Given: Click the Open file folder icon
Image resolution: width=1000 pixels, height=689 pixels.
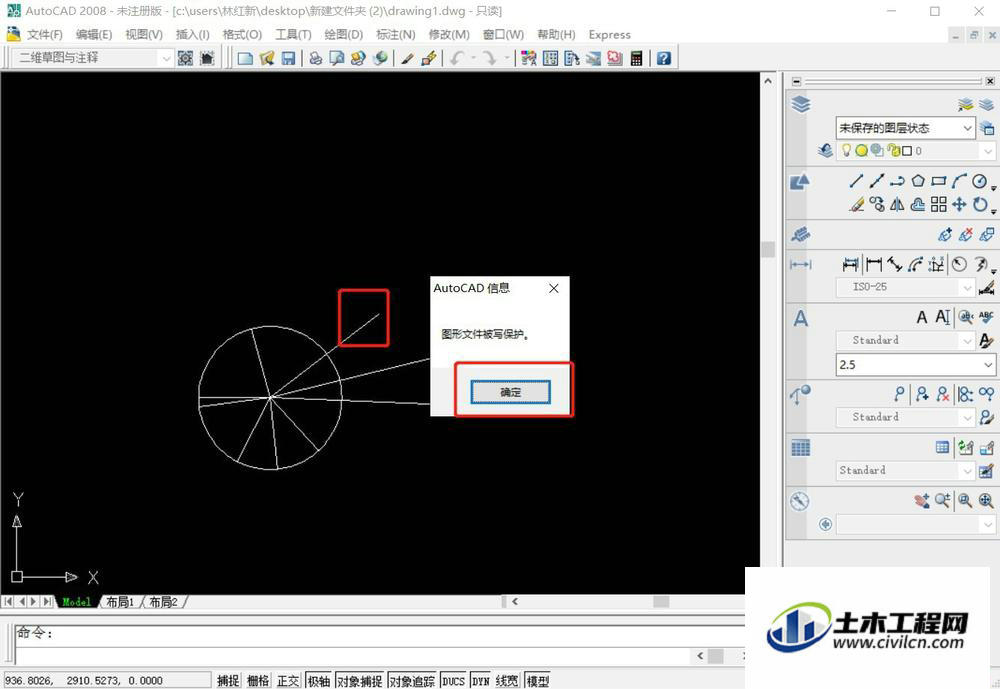Looking at the screenshot, I should coord(267,59).
